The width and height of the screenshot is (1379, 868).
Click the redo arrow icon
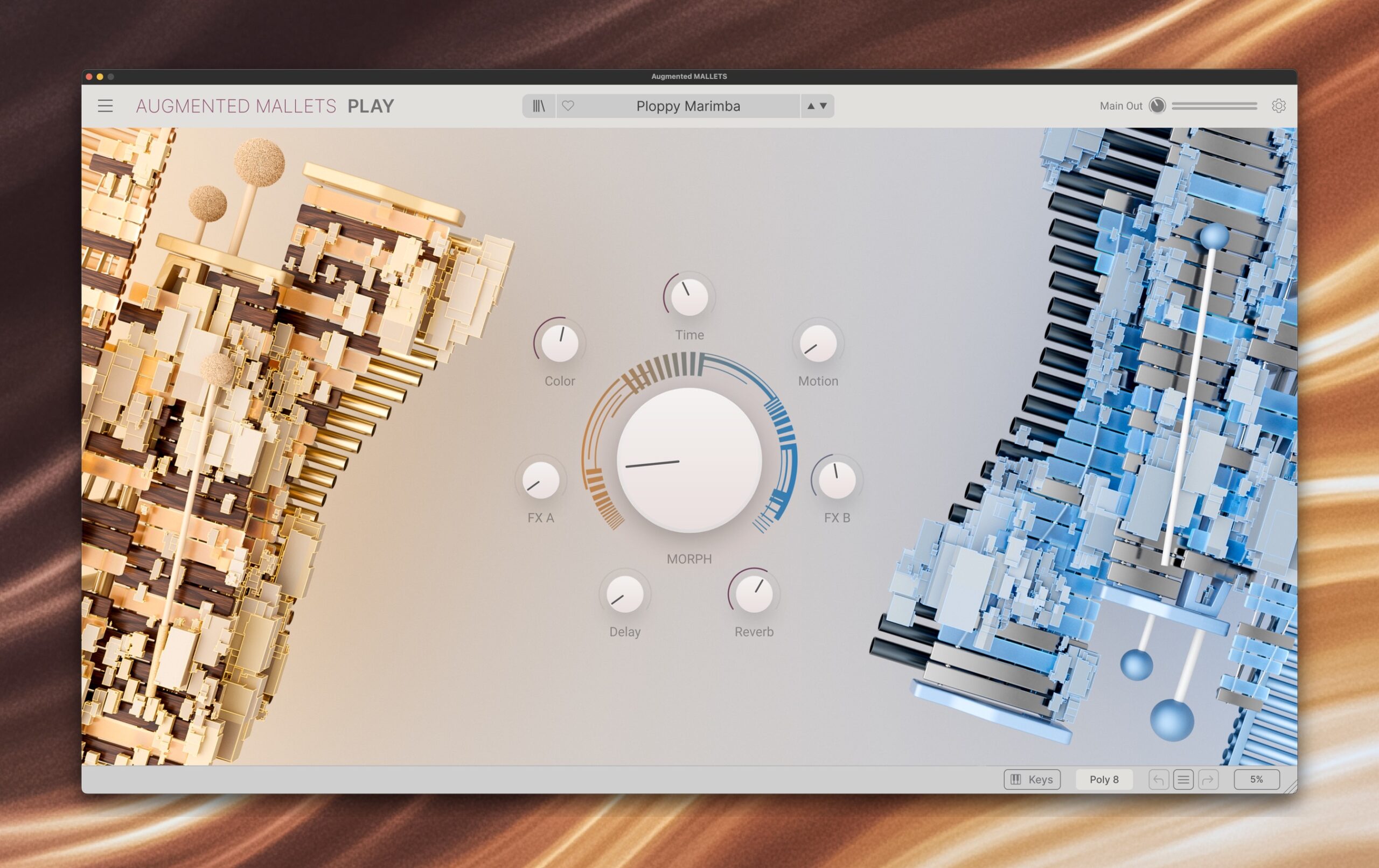(x=1208, y=779)
